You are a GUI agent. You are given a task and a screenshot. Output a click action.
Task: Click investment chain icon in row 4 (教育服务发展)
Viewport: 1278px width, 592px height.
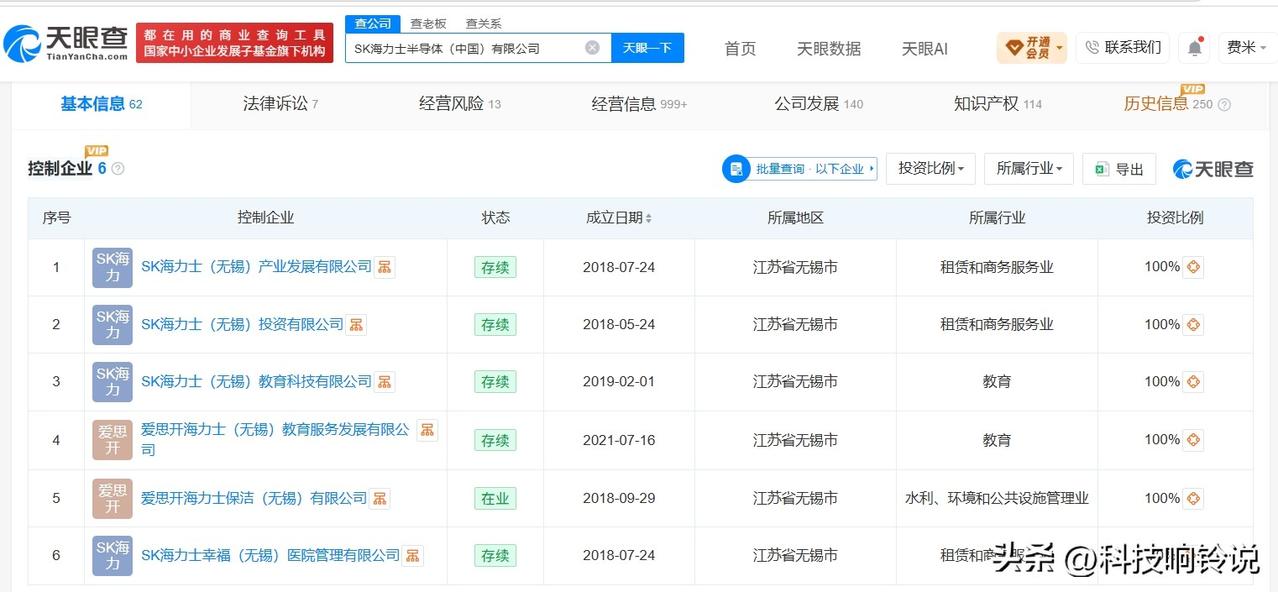point(1192,440)
